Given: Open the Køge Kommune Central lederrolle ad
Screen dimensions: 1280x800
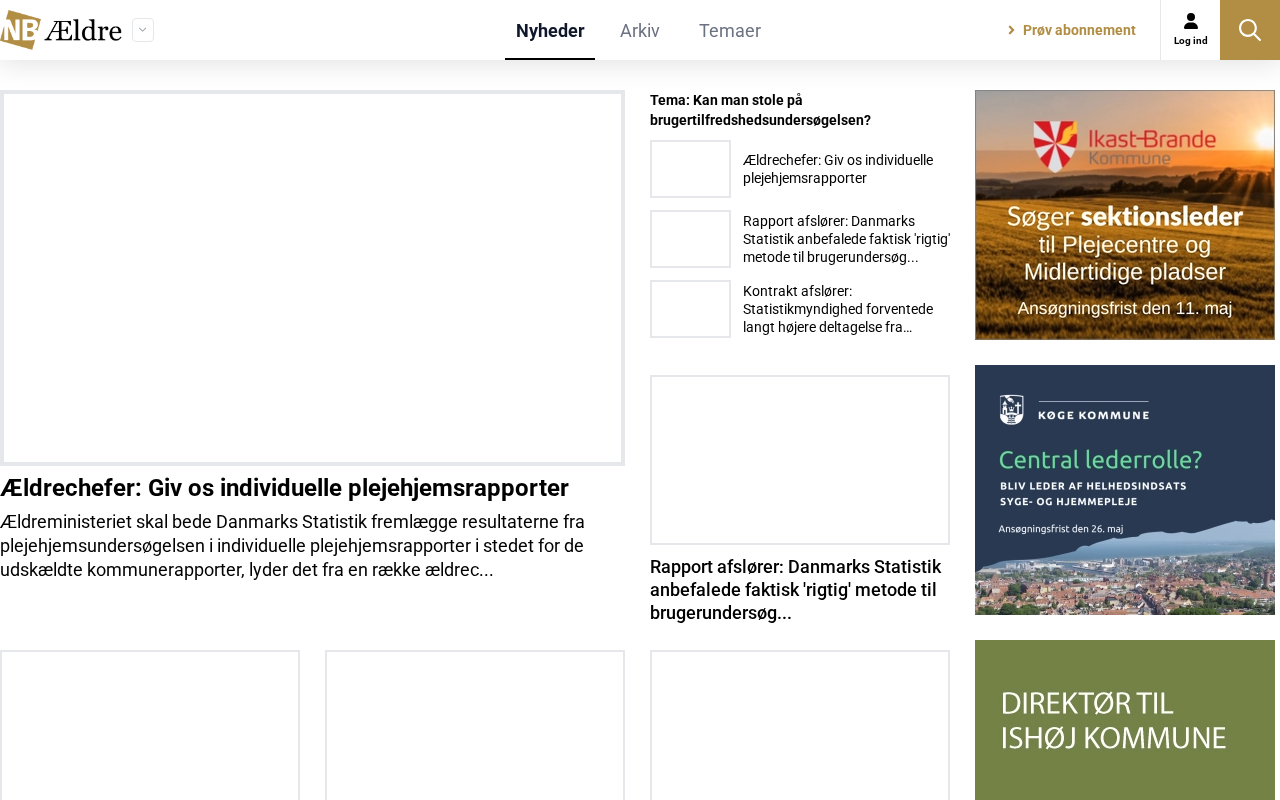Looking at the screenshot, I should (x=1125, y=490).
